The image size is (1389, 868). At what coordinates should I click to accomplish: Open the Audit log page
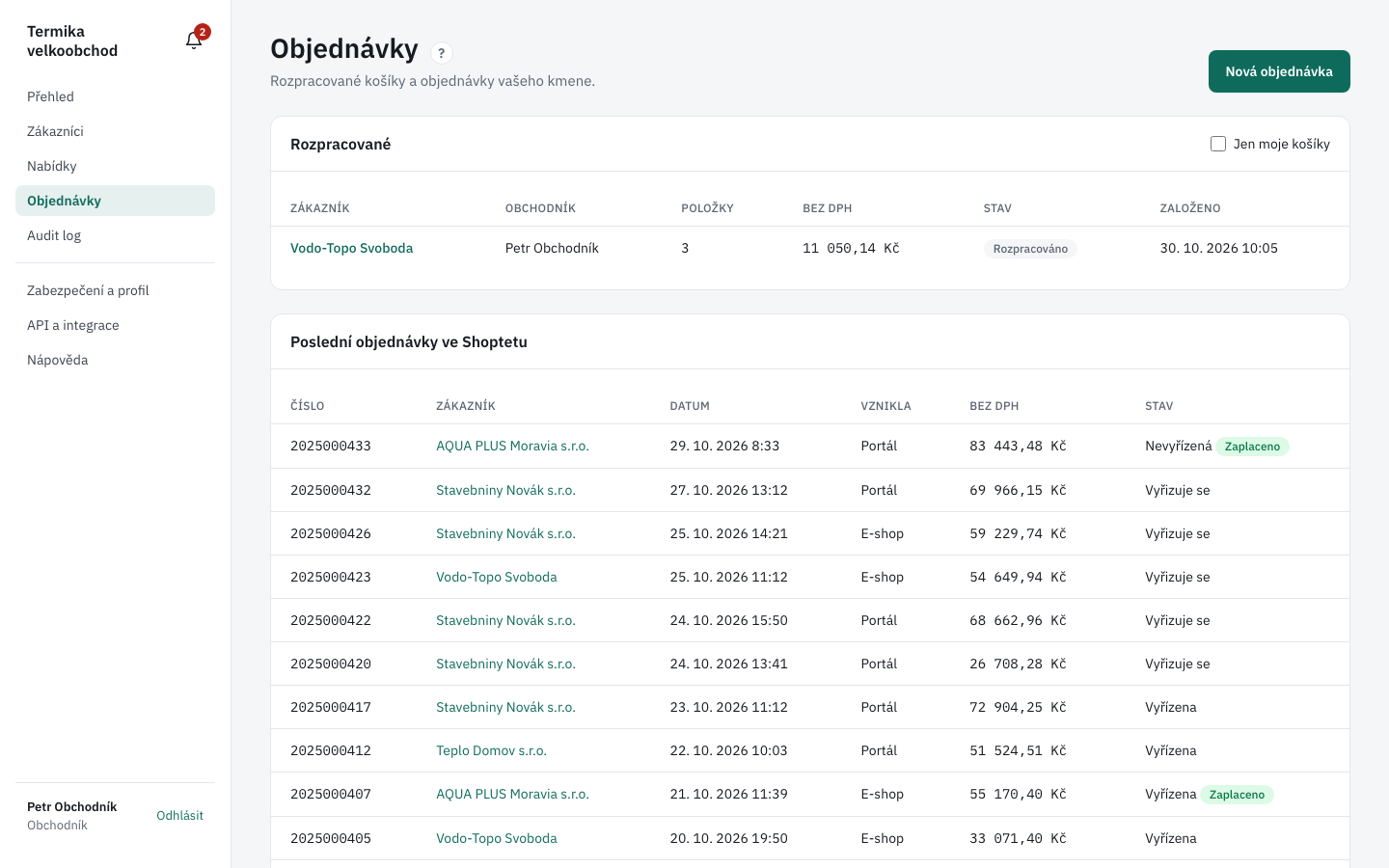click(115, 235)
